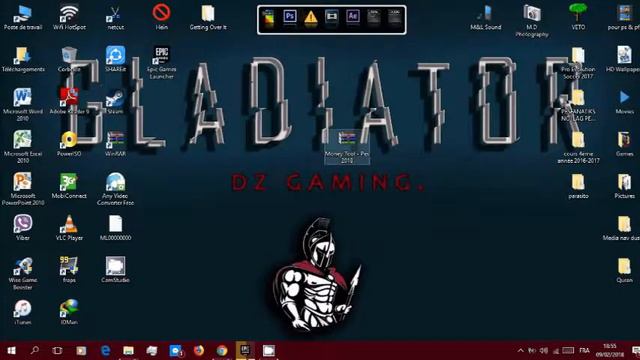
Task: Open the cours 4eme annee 2016-2017 folder
Action: tap(578, 147)
